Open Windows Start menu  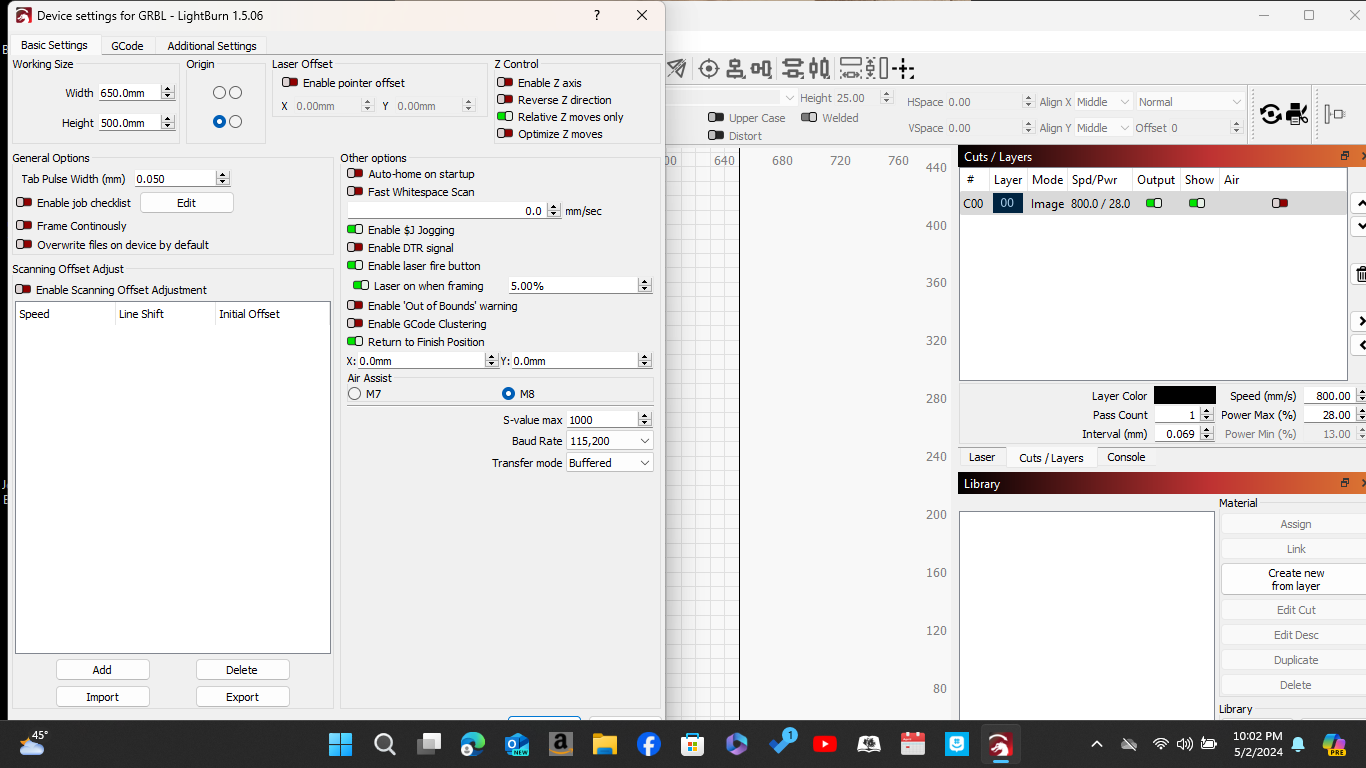[x=340, y=744]
